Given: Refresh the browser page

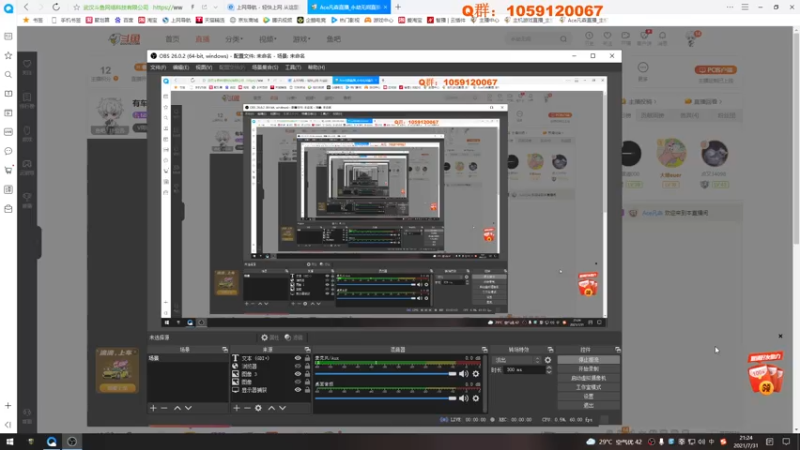Looking at the screenshot, I should coord(56,7).
